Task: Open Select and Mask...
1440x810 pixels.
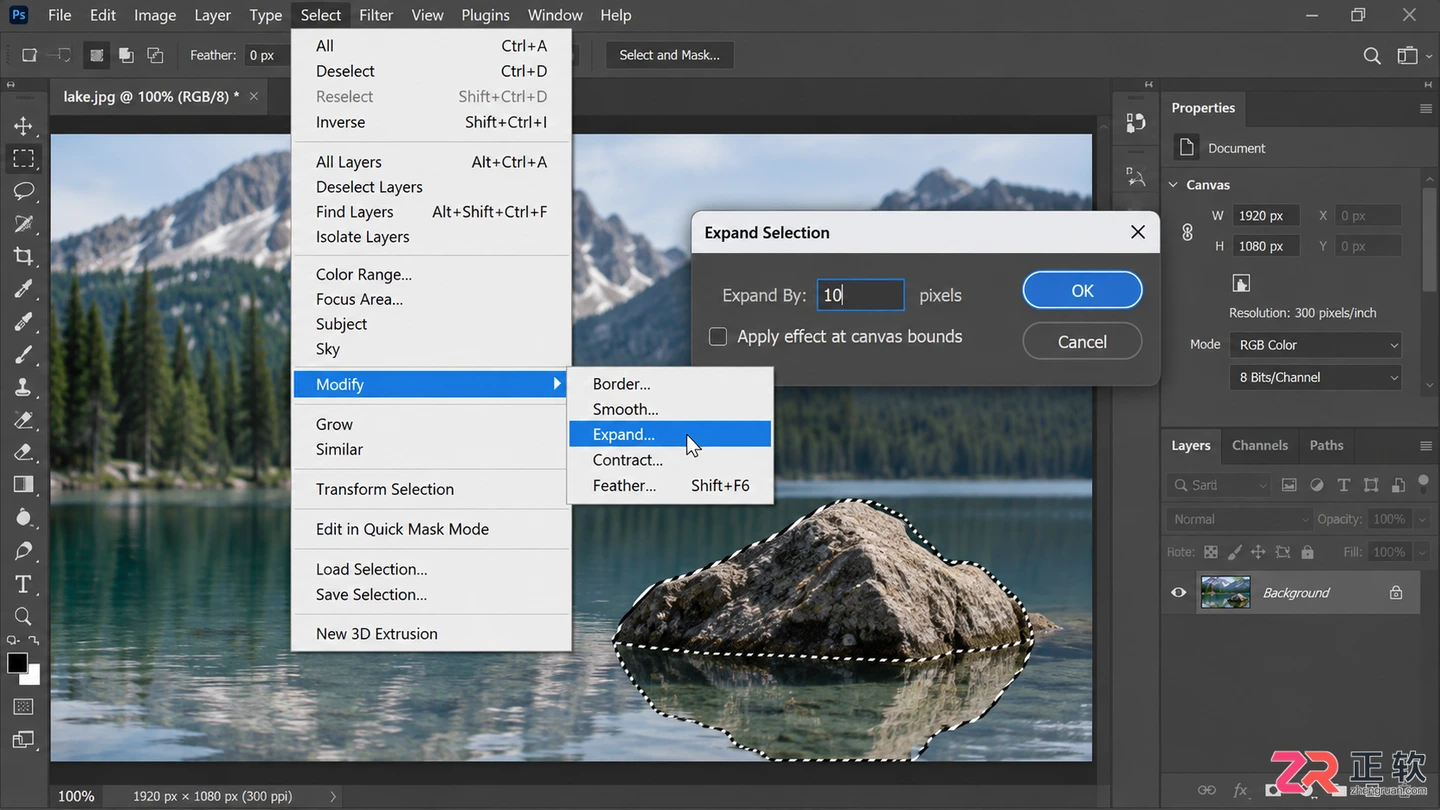Action: (x=670, y=55)
